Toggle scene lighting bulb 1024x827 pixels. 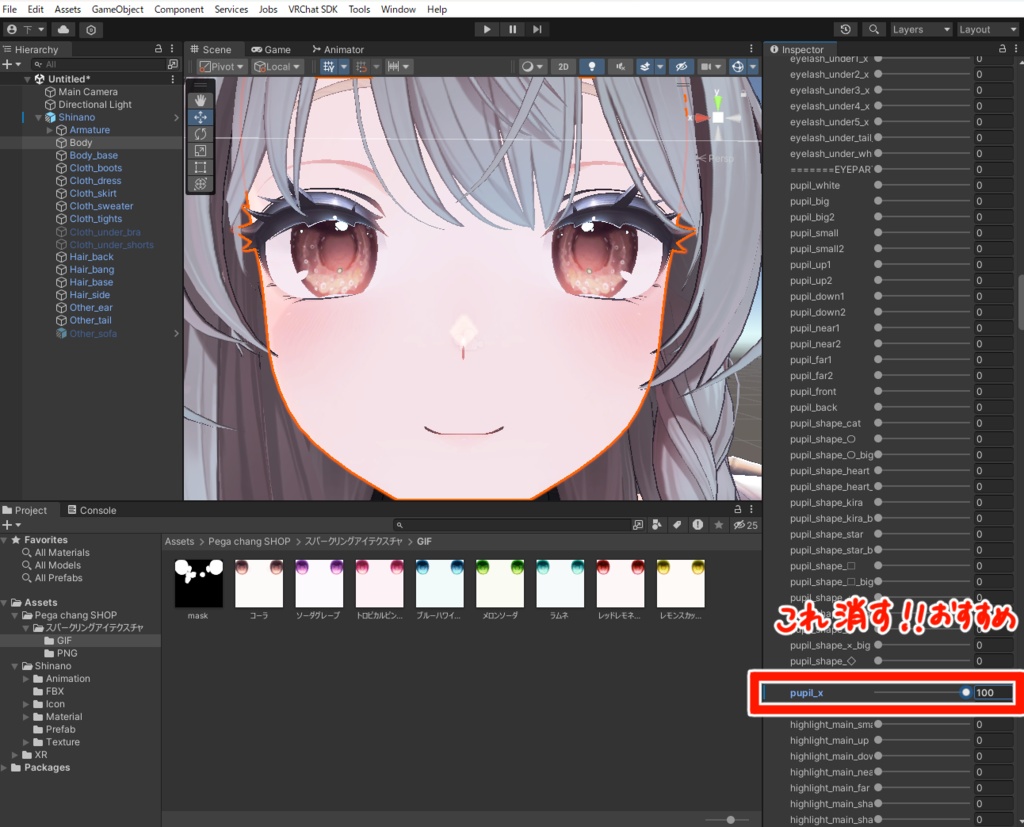592,67
